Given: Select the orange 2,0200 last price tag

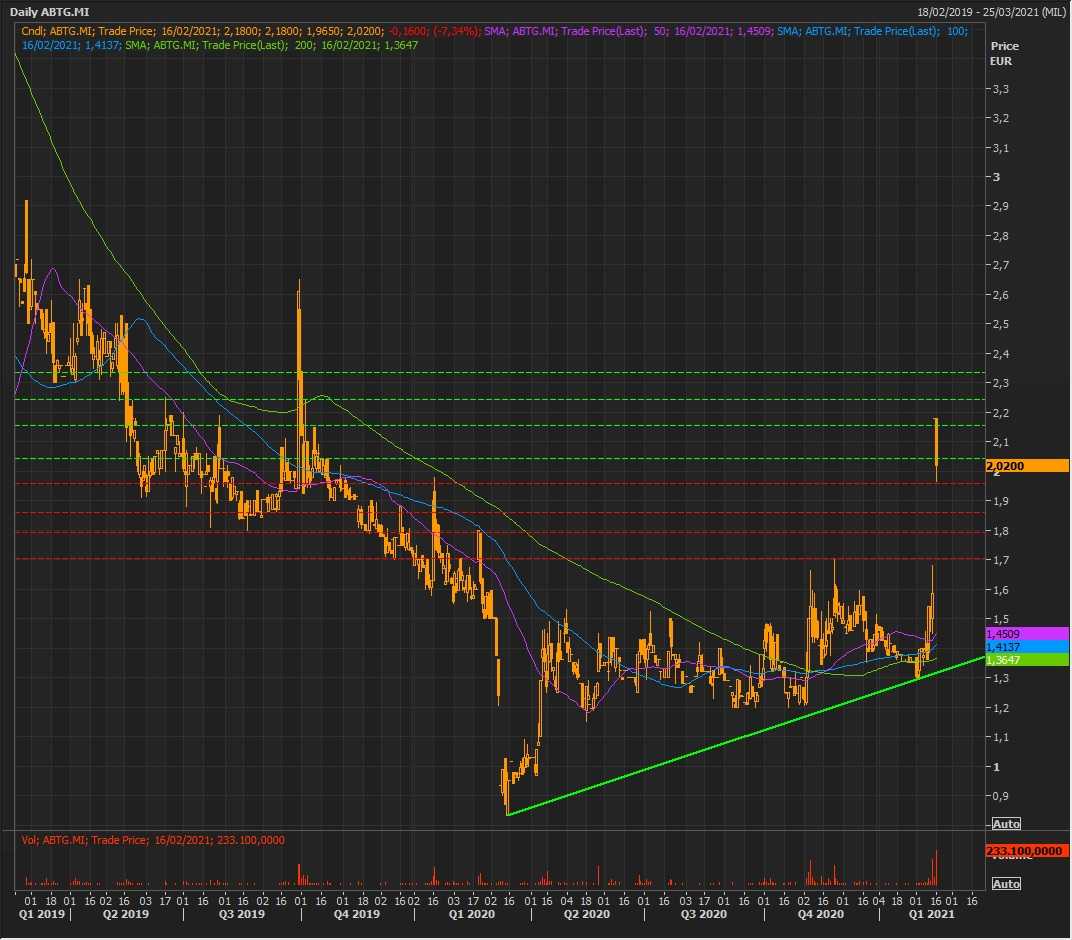Looking at the screenshot, I should [x=1026, y=466].
